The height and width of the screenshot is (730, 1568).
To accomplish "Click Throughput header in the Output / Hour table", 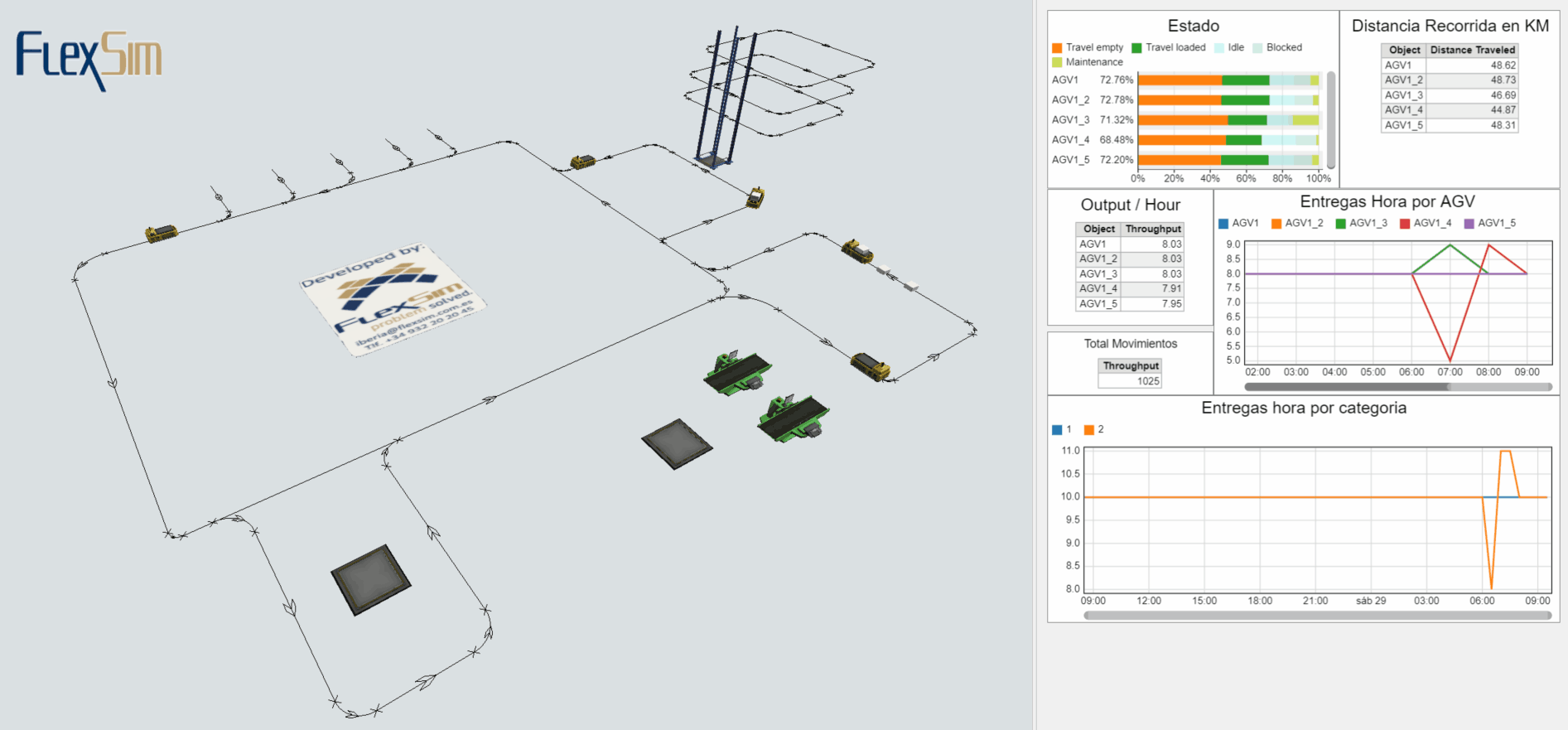I will tap(1153, 230).
